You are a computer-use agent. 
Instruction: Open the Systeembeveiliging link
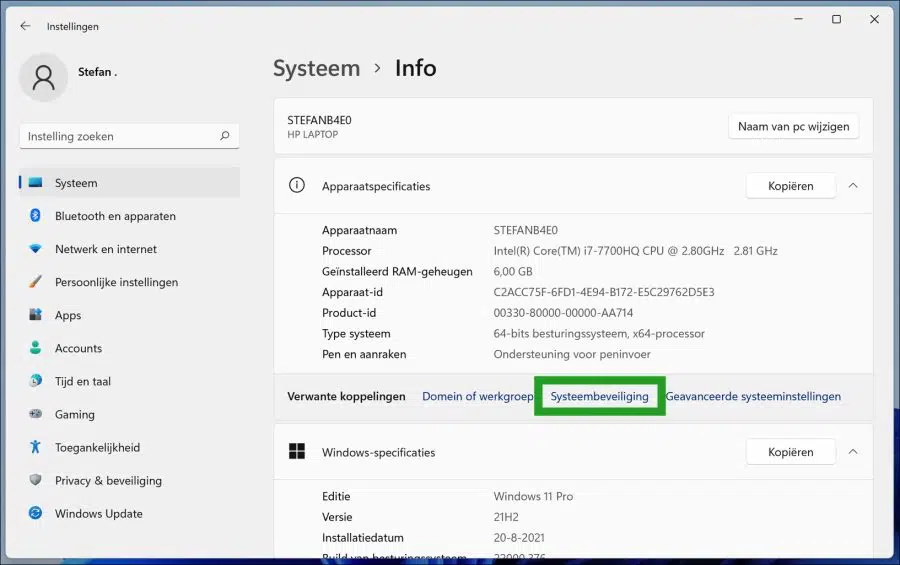point(599,396)
